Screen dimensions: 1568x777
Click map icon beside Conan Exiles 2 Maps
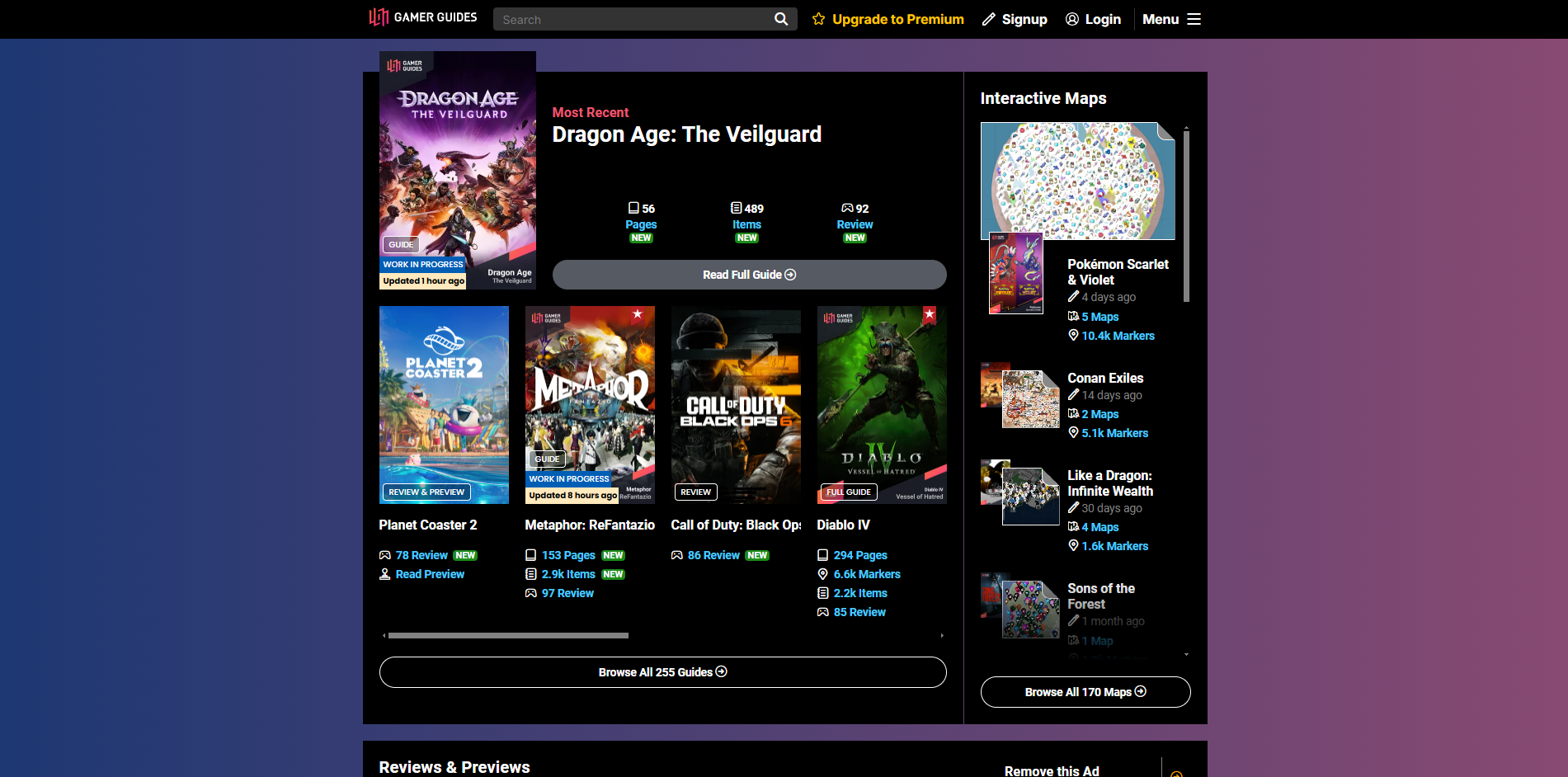1073,413
